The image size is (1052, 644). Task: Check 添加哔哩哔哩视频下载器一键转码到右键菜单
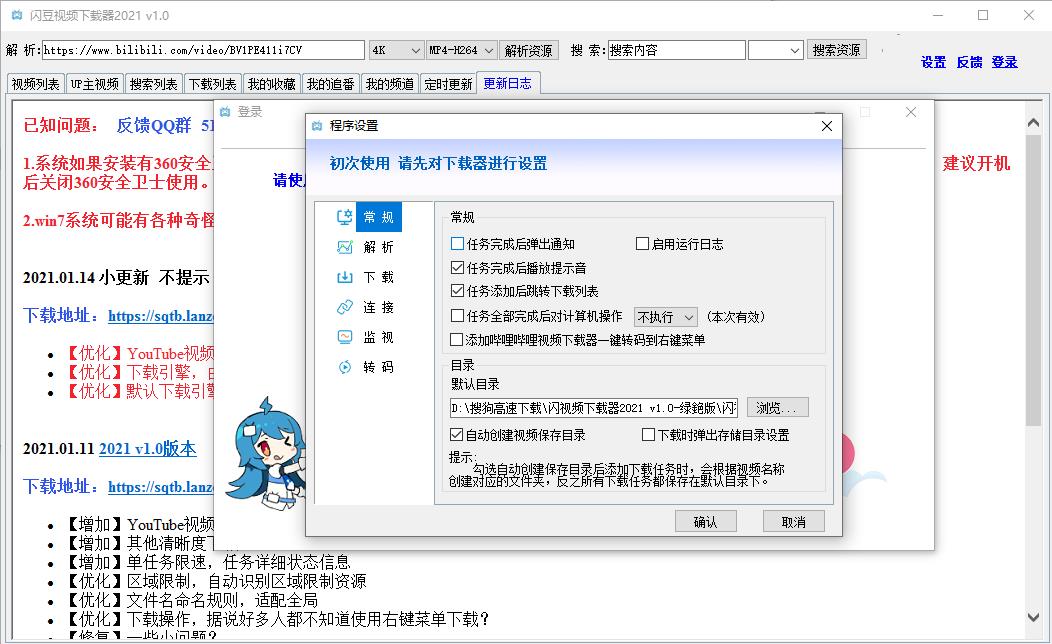(x=457, y=339)
